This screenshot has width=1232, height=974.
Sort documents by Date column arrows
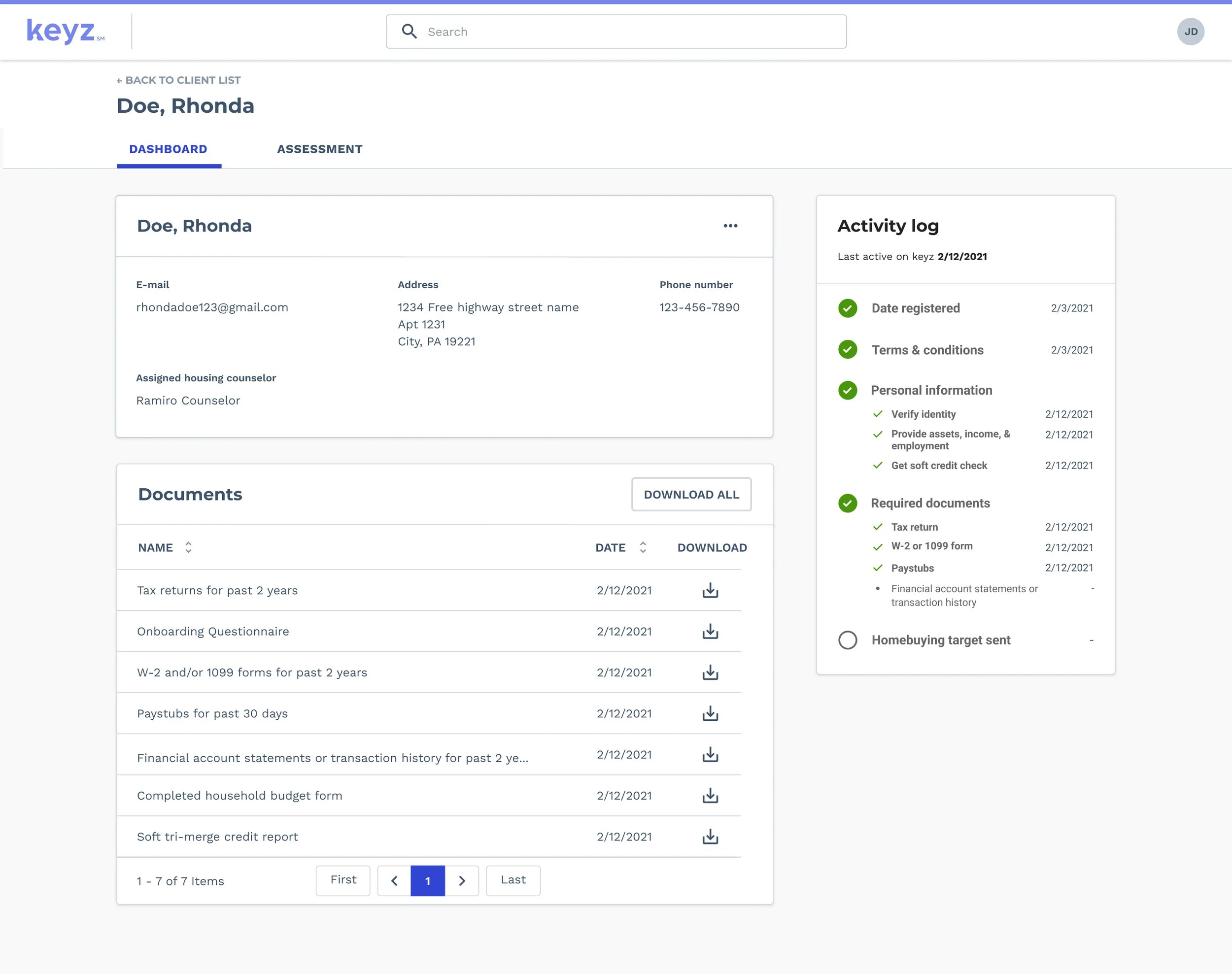pos(643,547)
